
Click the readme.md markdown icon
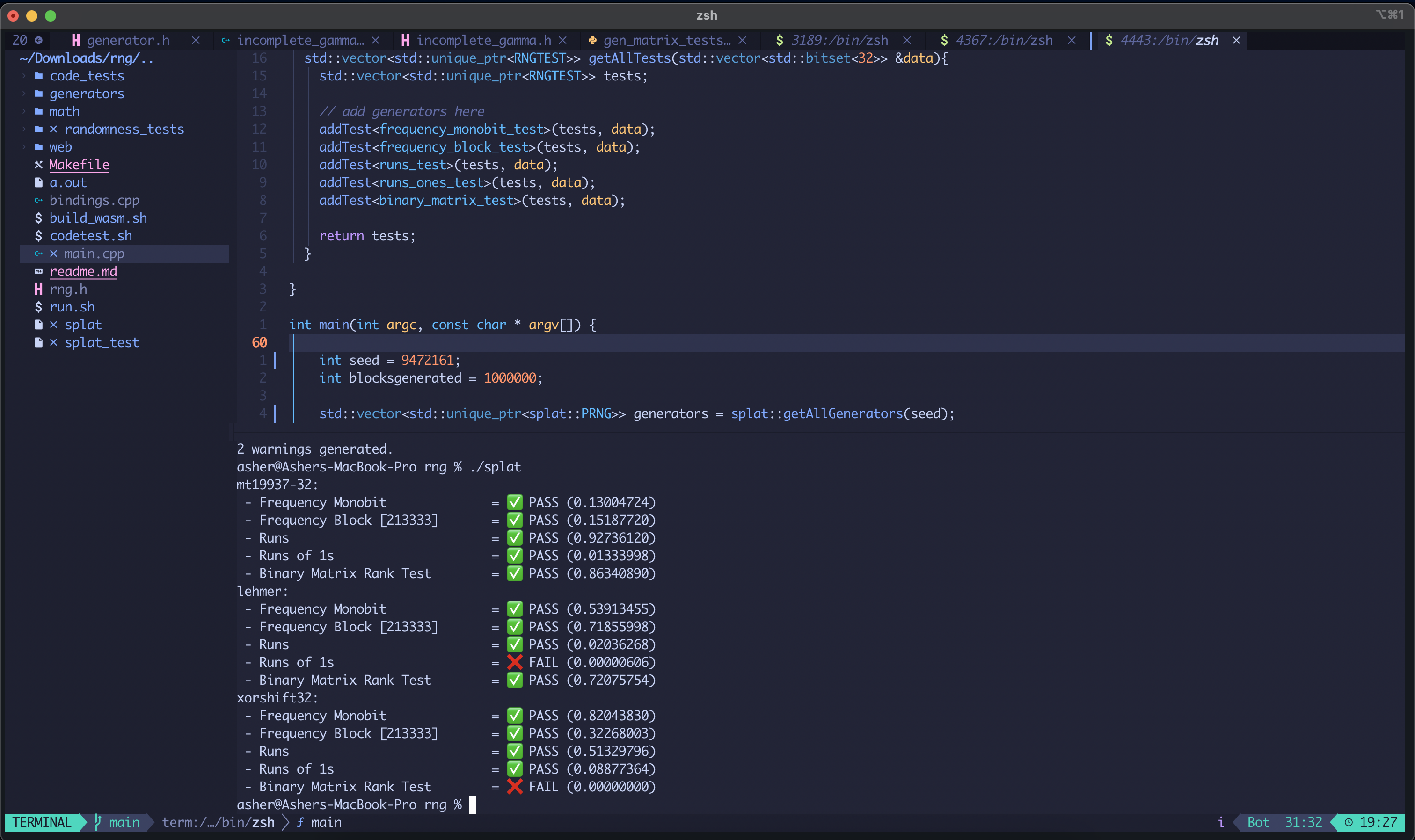pos(38,272)
